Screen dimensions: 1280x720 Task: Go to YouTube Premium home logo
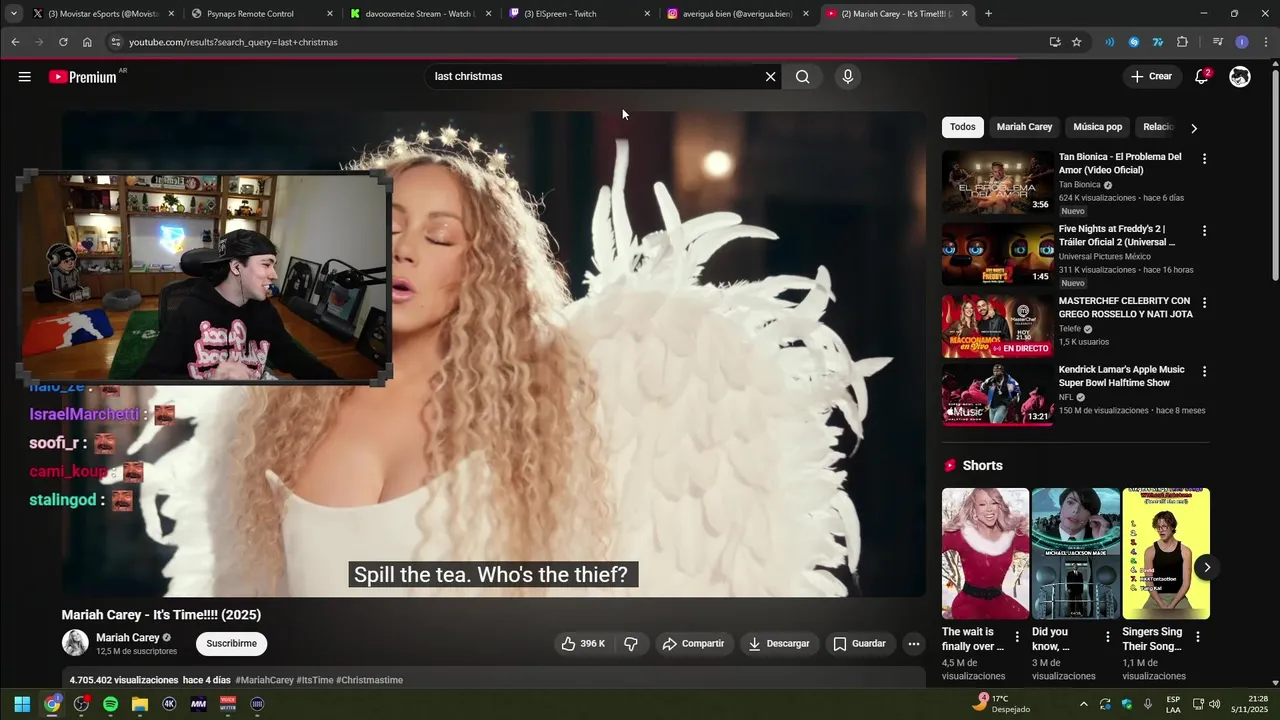(x=83, y=77)
